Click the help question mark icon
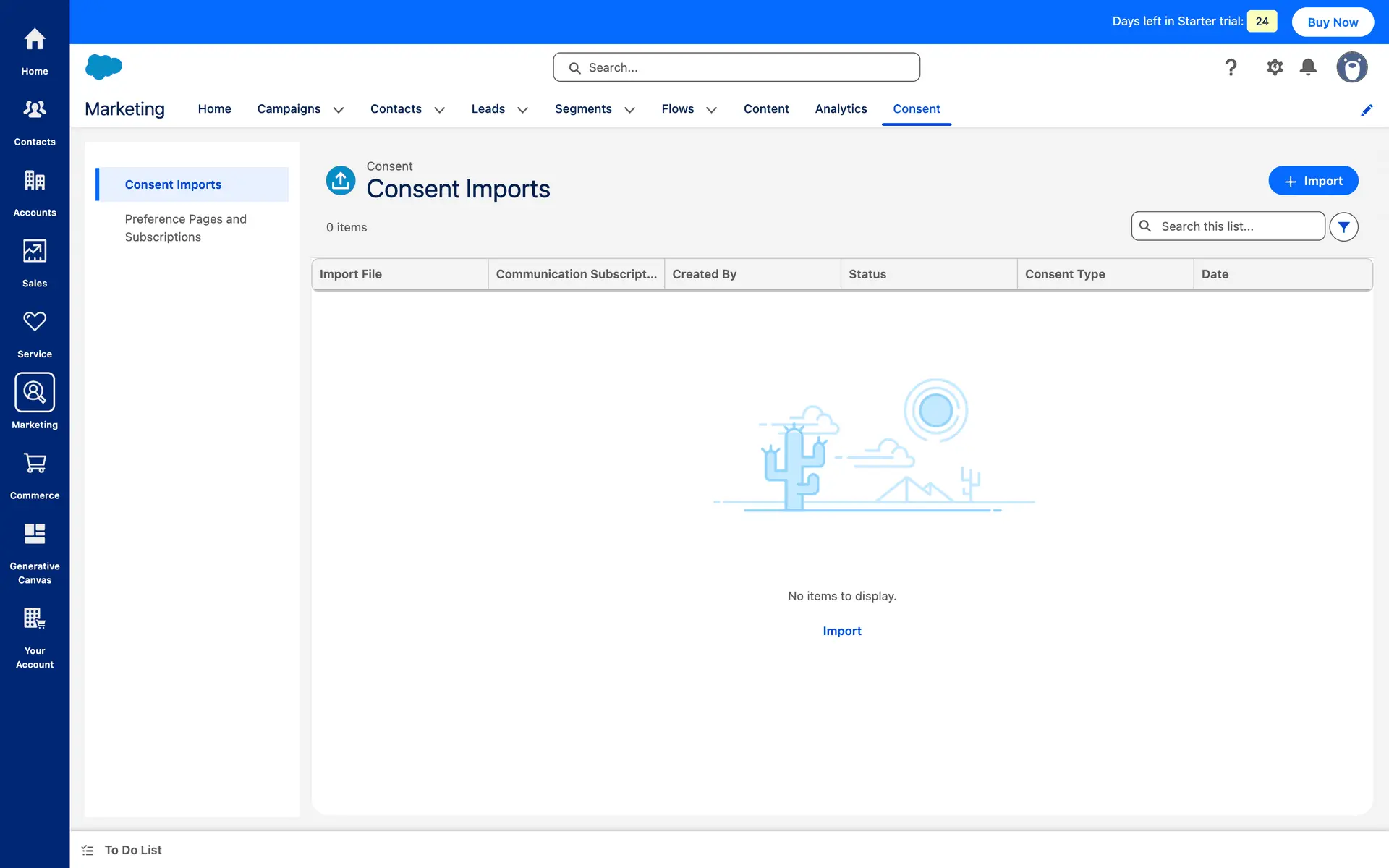 [x=1231, y=67]
